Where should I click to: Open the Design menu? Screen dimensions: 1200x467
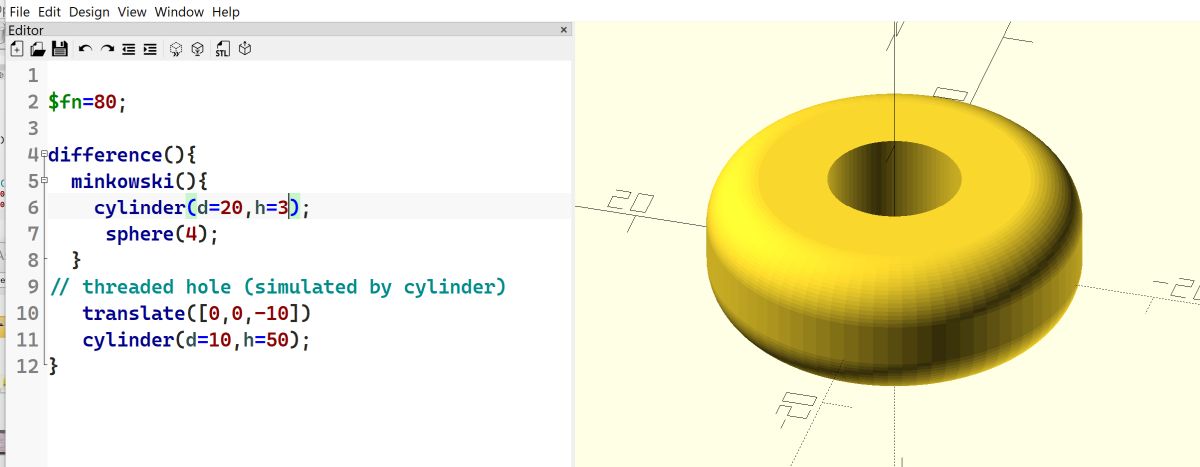click(x=89, y=12)
